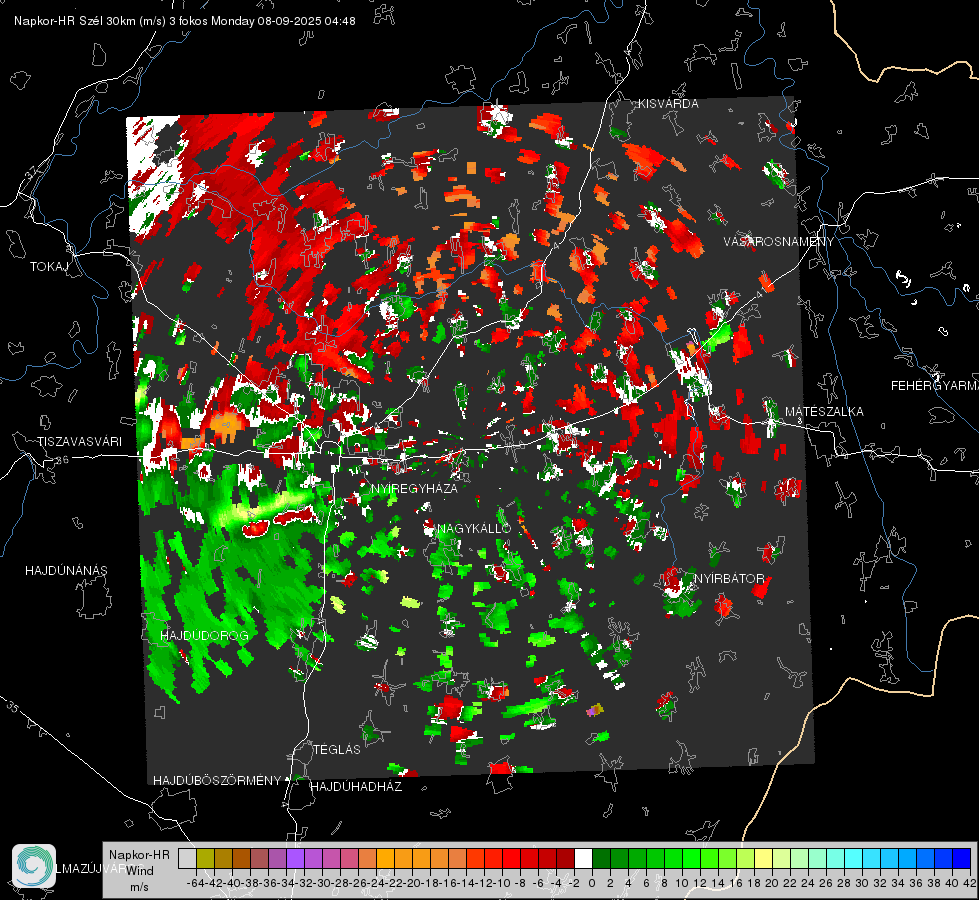The height and width of the screenshot is (900, 979).
Task: Pick the pale yellow swatch above 18-20
Action: [x=764, y=859]
